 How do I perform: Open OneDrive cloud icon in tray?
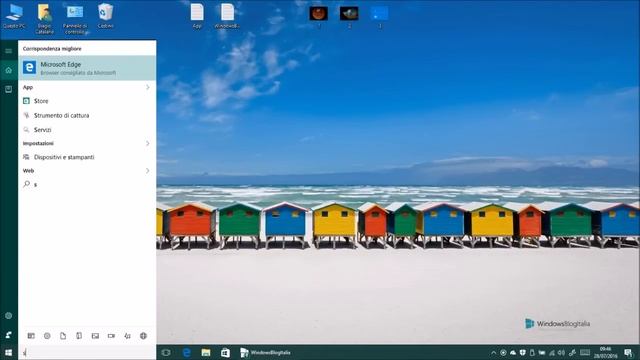(x=513, y=353)
